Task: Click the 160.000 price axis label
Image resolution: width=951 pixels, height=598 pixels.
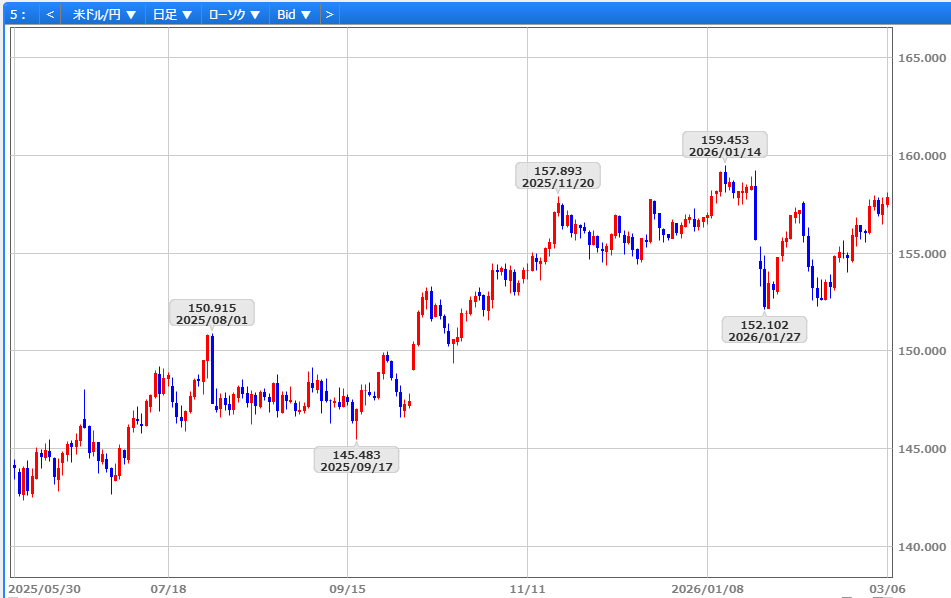Action: 921,156
